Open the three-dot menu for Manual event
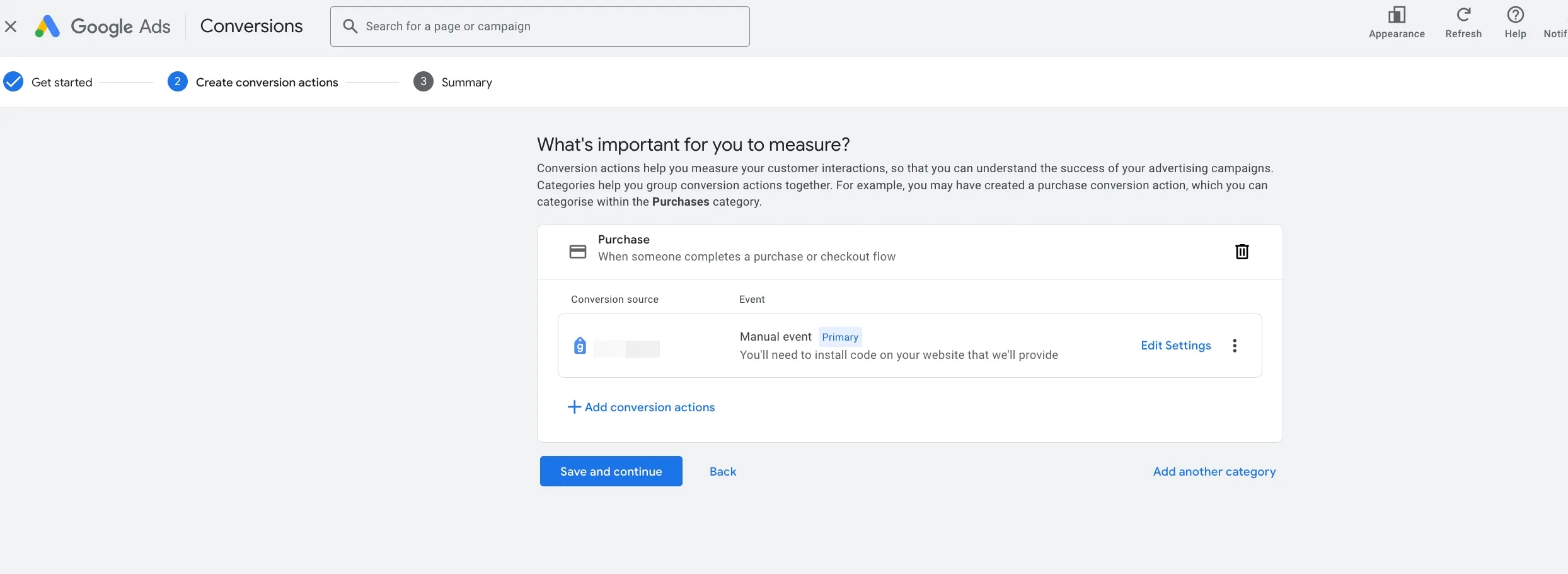The image size is (1568, 574). tap(1234, 346)
